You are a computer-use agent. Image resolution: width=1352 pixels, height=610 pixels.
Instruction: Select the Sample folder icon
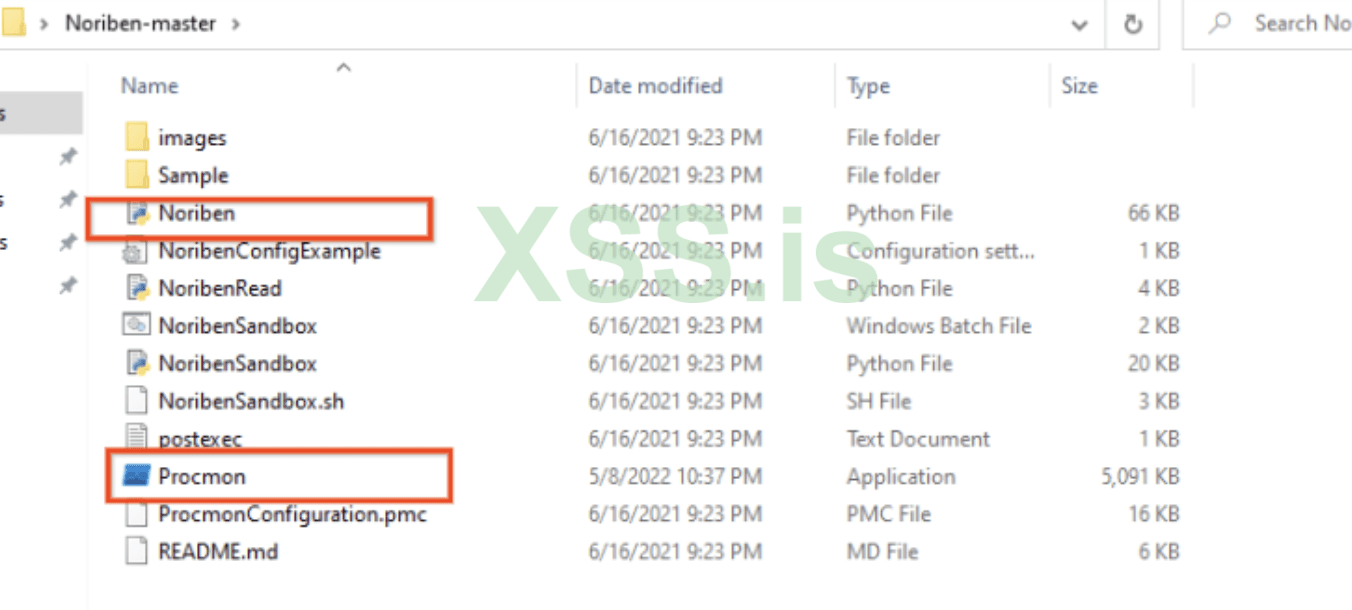click(136, 175)
